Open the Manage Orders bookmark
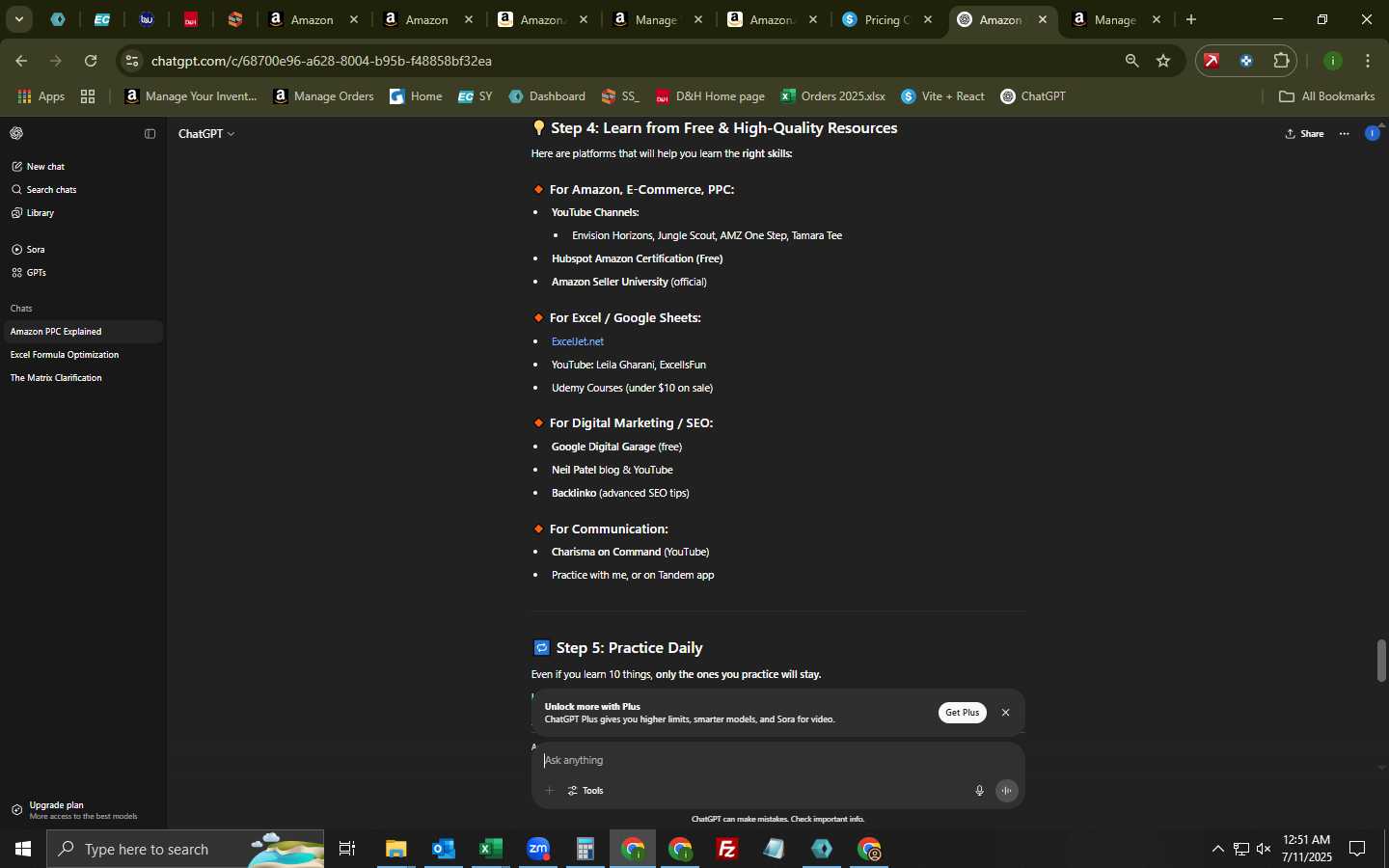The image size is (1389, 868). click(x=324, y=96)
